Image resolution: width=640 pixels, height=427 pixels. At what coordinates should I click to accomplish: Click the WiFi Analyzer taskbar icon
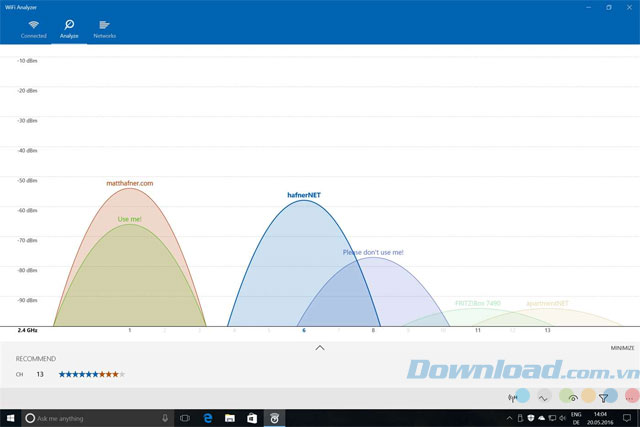click(274, 418)
